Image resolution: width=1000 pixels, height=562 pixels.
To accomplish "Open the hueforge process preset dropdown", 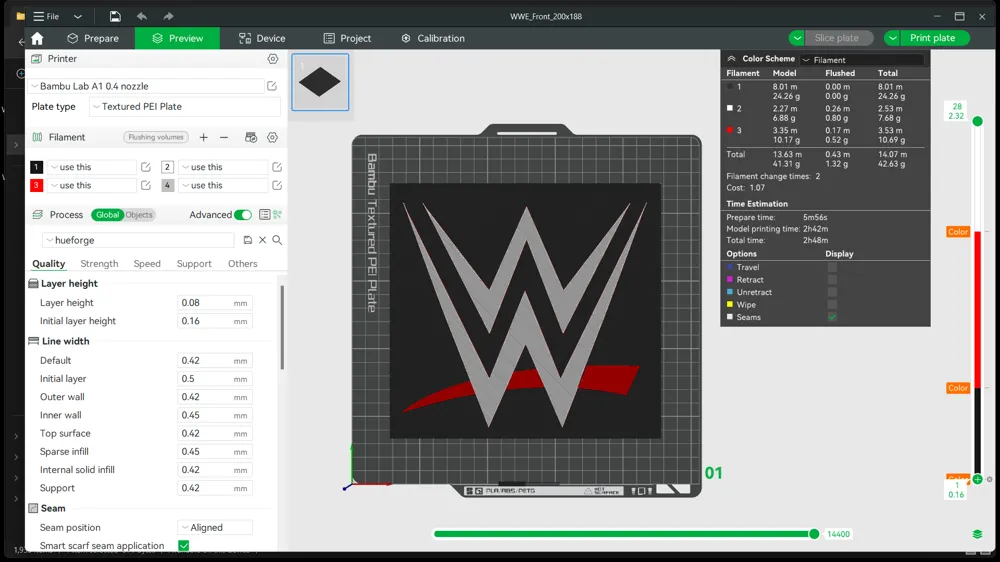I will click(x=139, y=240).
